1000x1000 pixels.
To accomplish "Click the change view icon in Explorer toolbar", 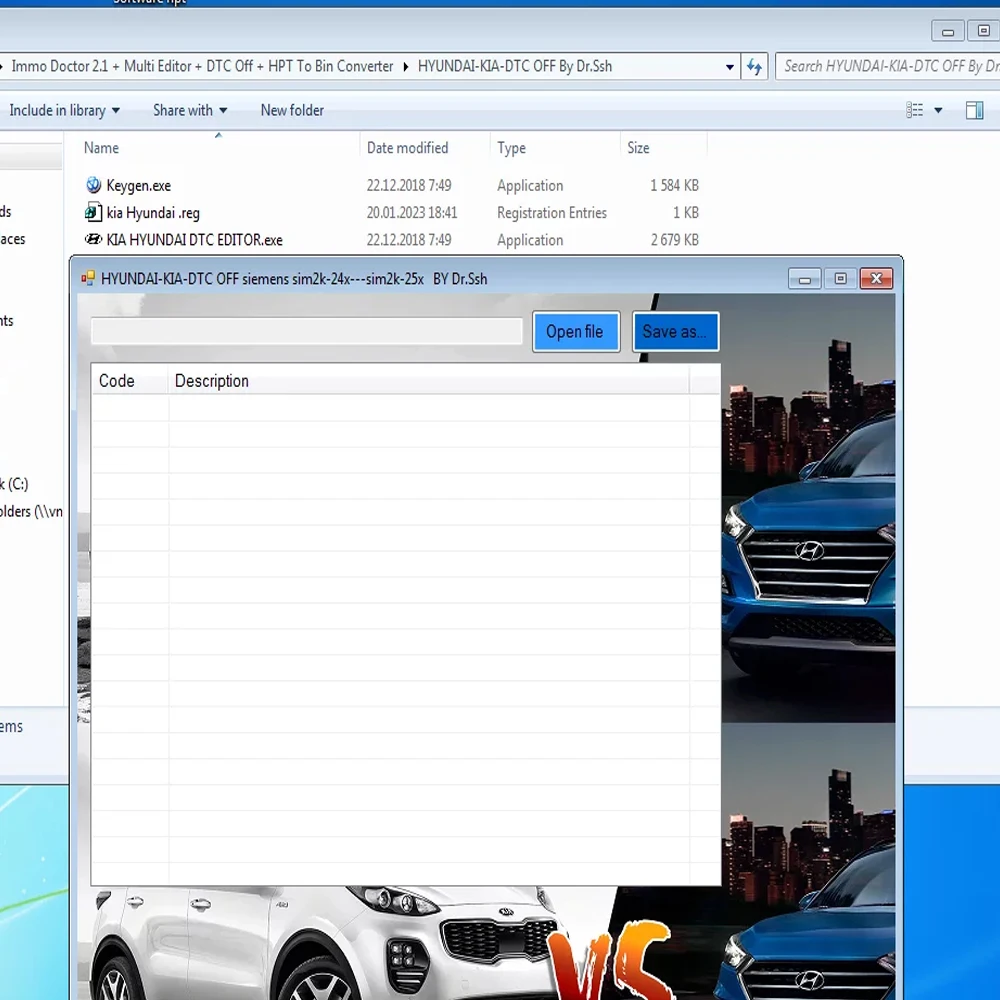I will pos(915,110).
